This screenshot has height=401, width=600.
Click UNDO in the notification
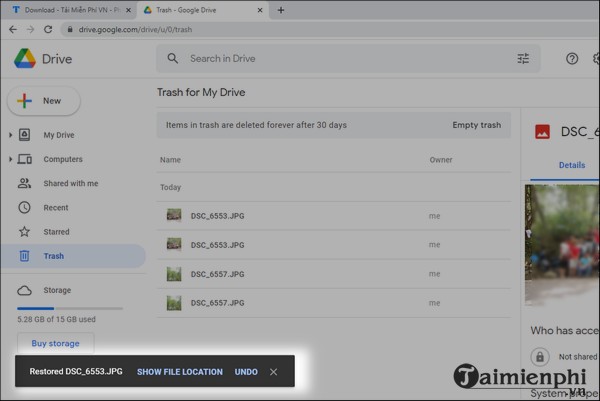[x=246, y=372]
